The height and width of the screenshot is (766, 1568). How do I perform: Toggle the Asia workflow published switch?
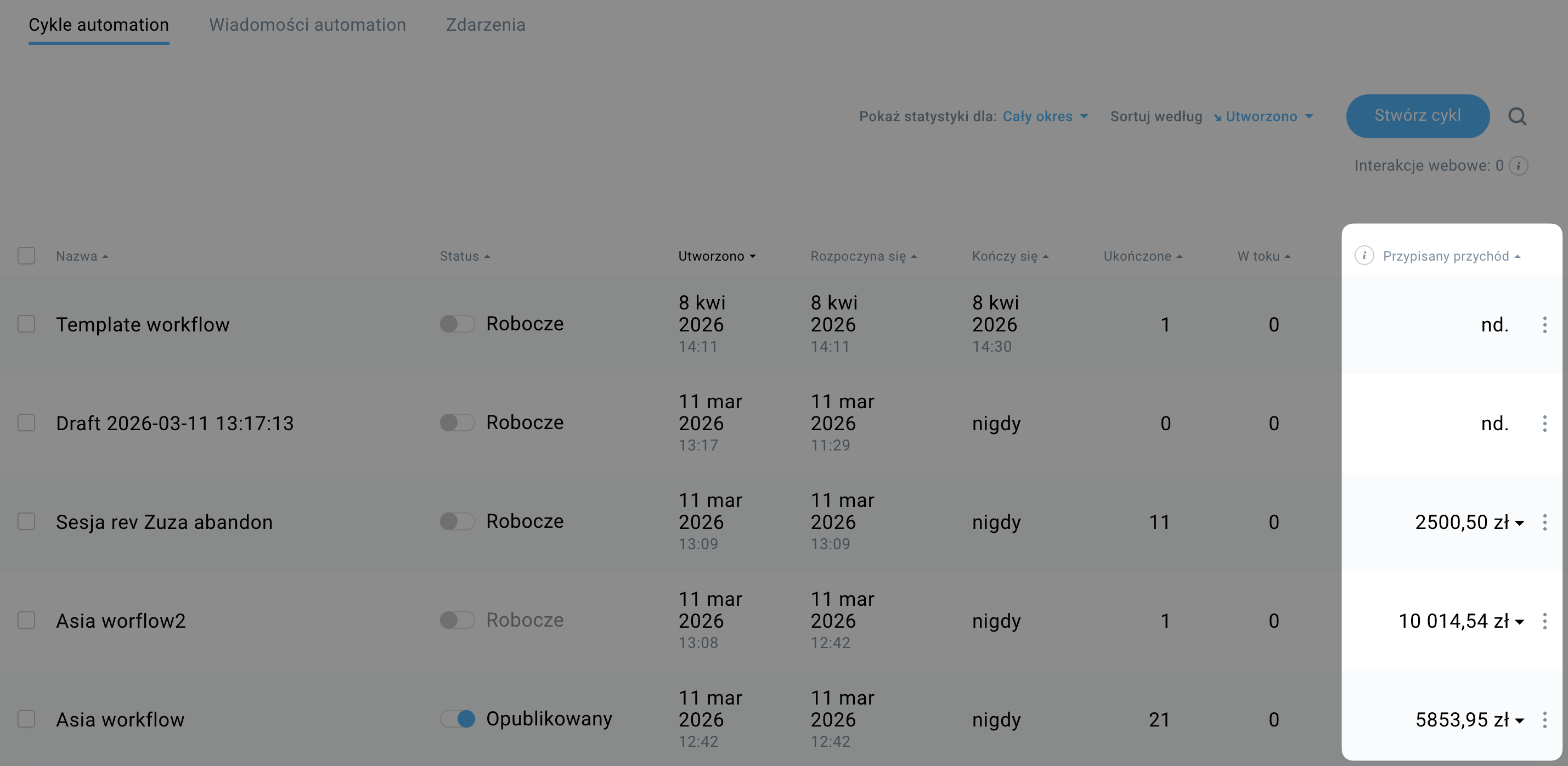[458, 719]
